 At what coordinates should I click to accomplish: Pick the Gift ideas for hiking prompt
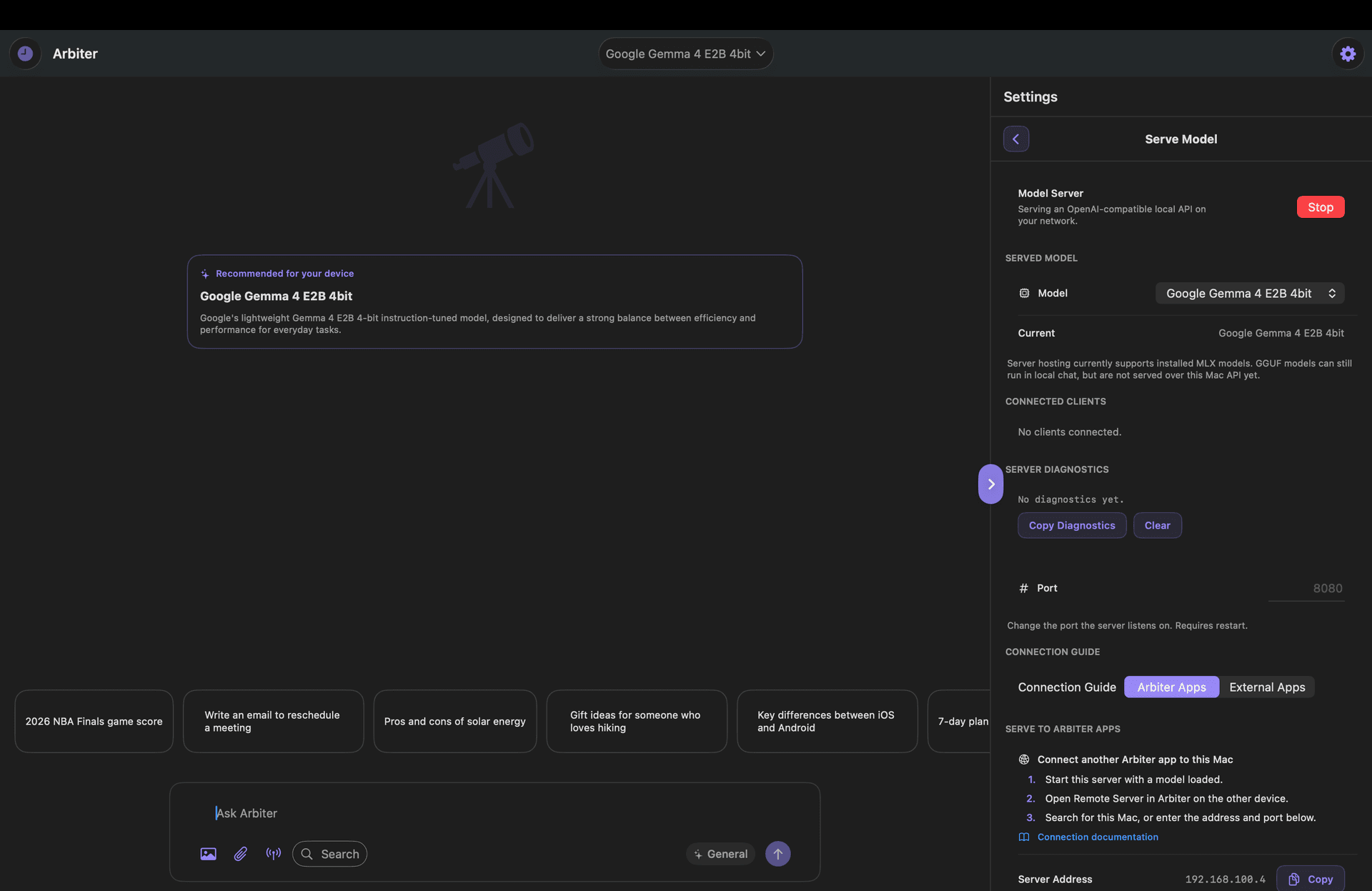point(636,721)
